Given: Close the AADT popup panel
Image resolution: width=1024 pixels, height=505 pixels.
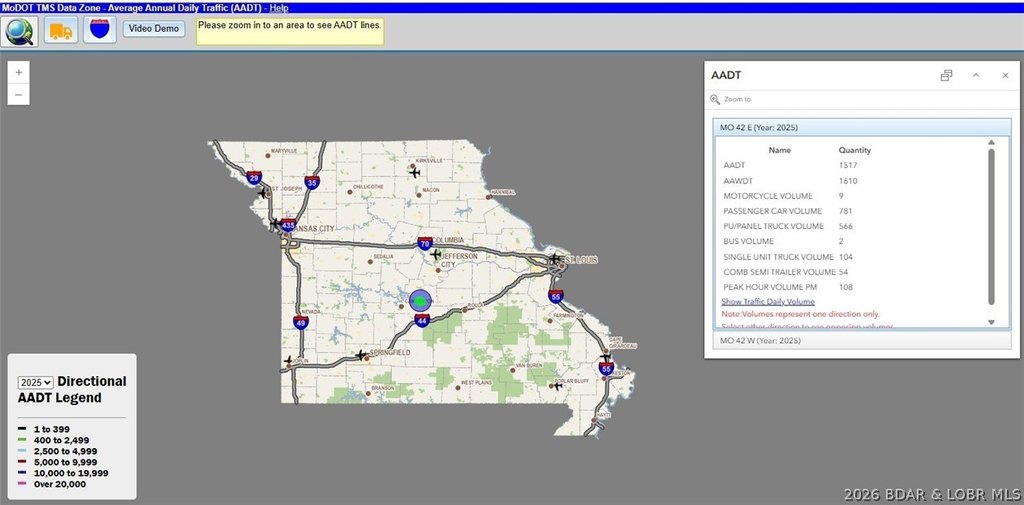Looking at the screenshot, I should pyautogui.click(x=1005, y=76).
